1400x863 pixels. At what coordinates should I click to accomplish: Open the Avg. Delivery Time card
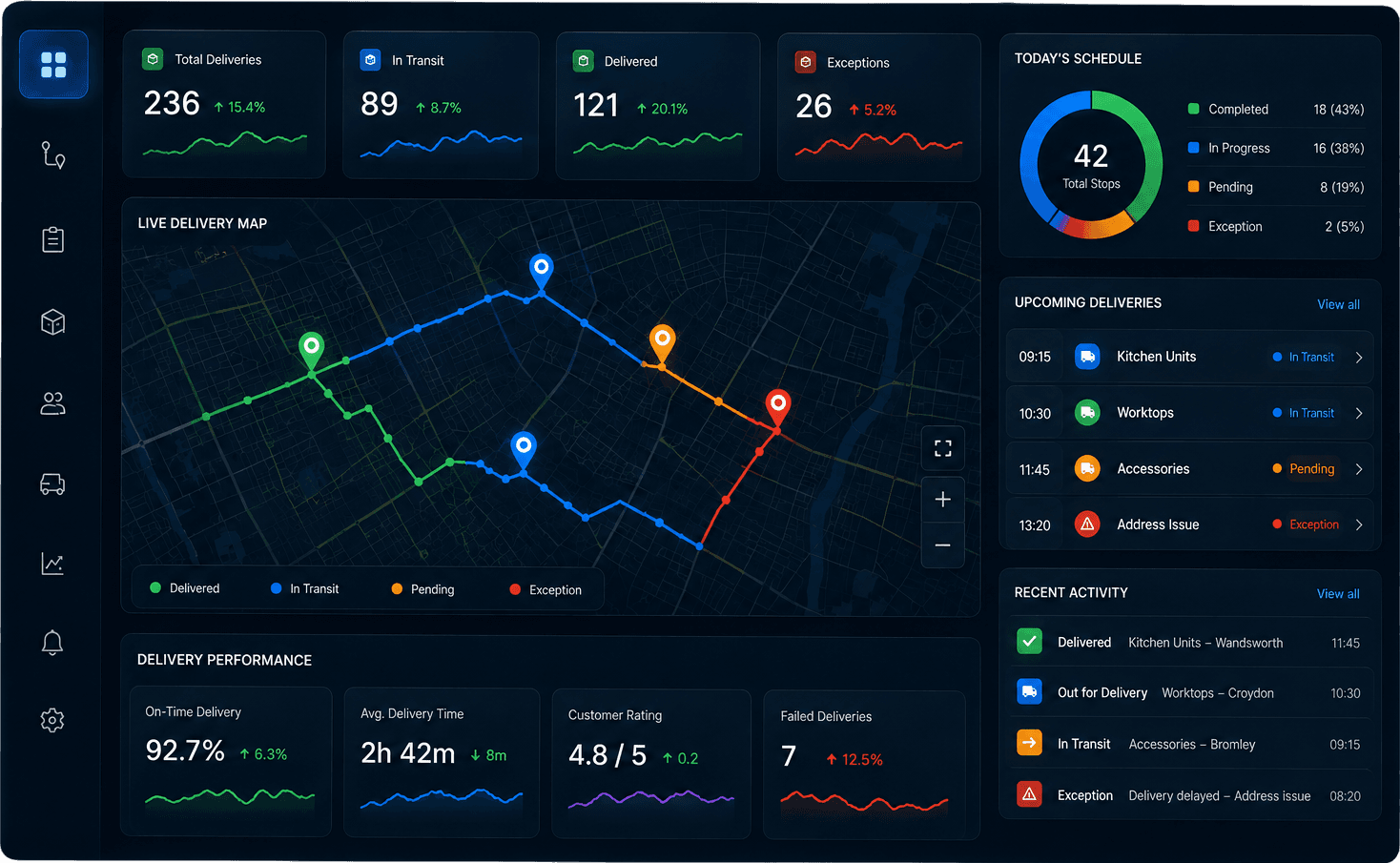pos(442,763)
